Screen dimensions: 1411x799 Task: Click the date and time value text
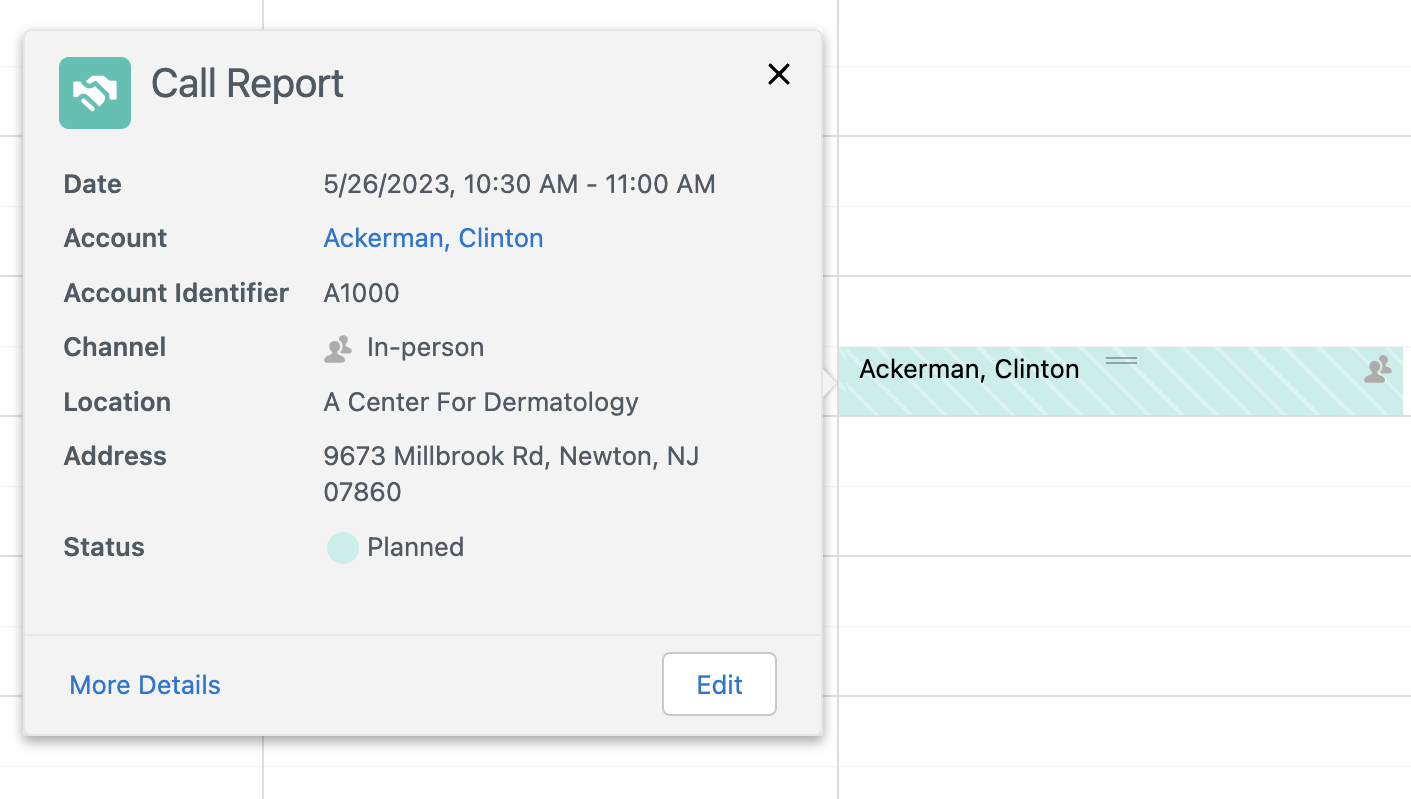pyautogui.click(x=519, y=184)
